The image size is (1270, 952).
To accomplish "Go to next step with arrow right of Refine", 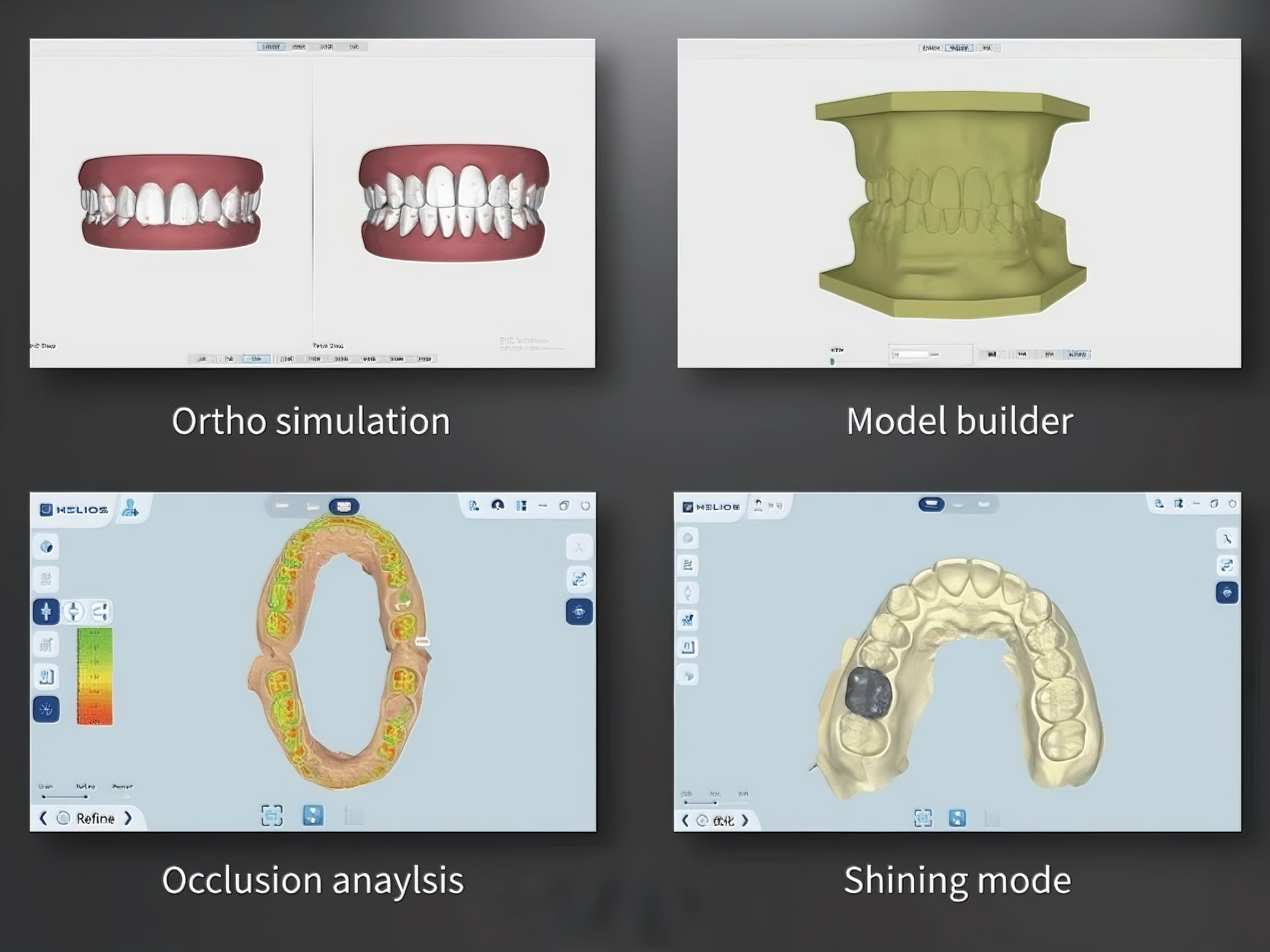I will tap(128, 818).
